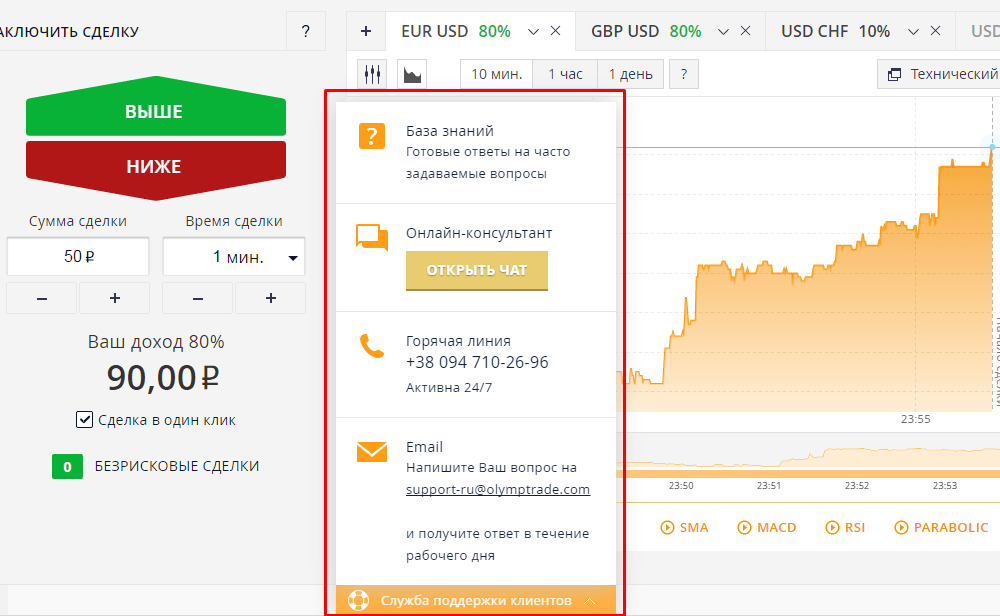Open the Время сделки dropdown
The image size is (1000, 616).
coord(234,256)
